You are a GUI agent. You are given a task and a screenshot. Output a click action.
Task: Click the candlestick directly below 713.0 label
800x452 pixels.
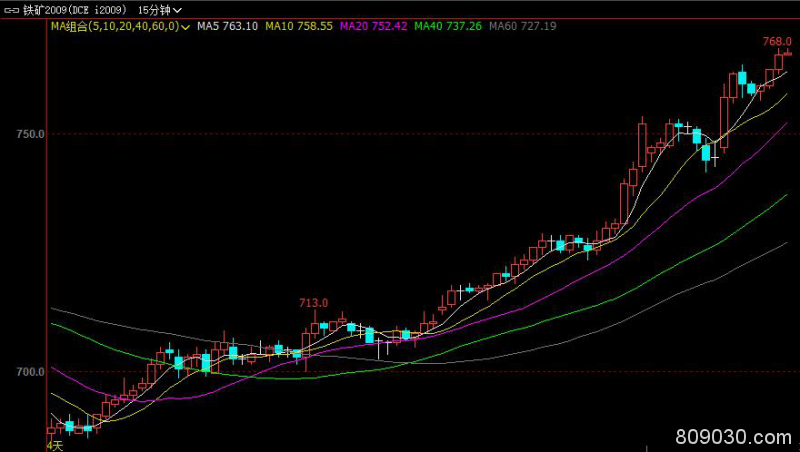(314, 328)
